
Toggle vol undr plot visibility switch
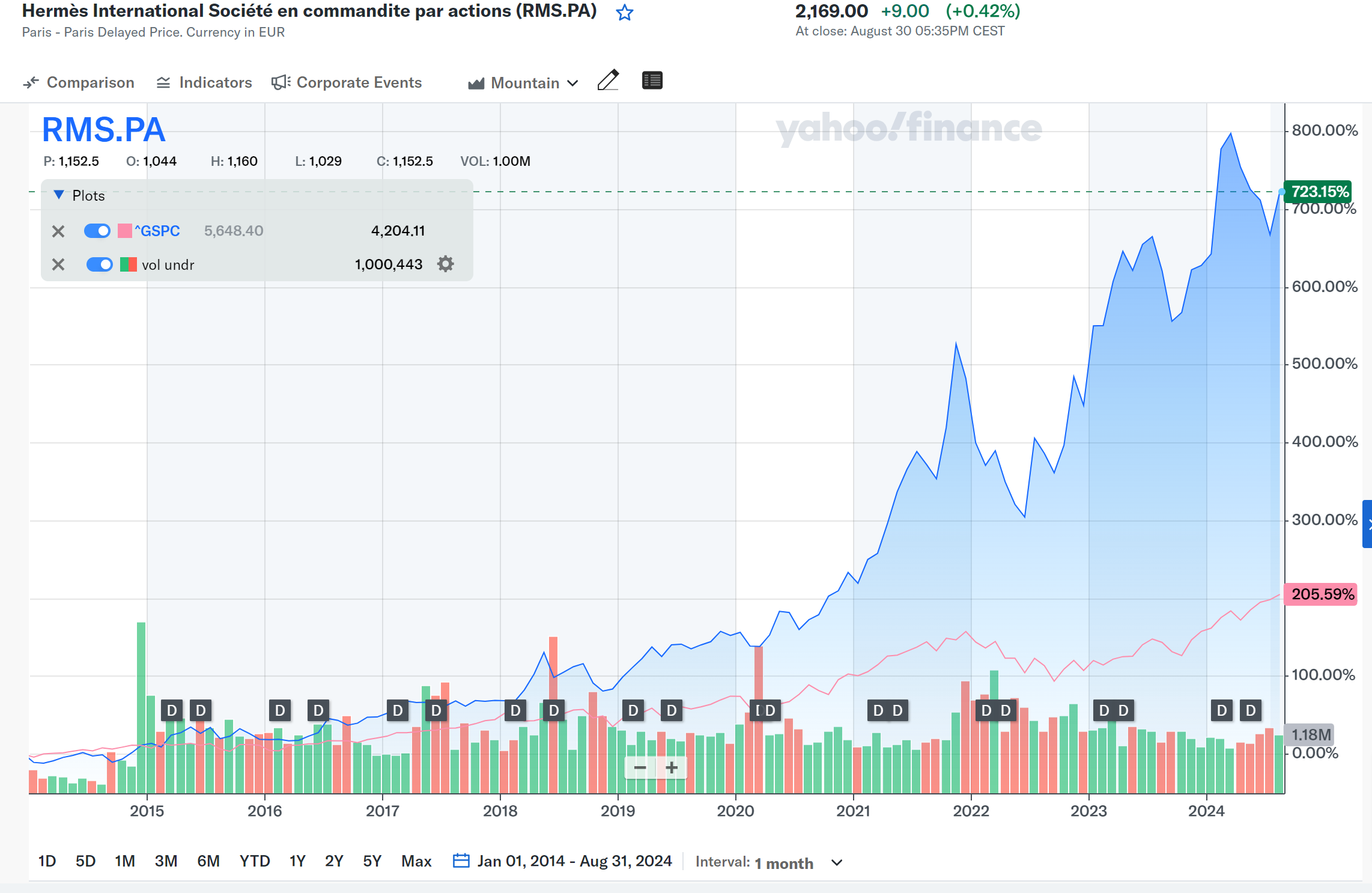point(100,264)
